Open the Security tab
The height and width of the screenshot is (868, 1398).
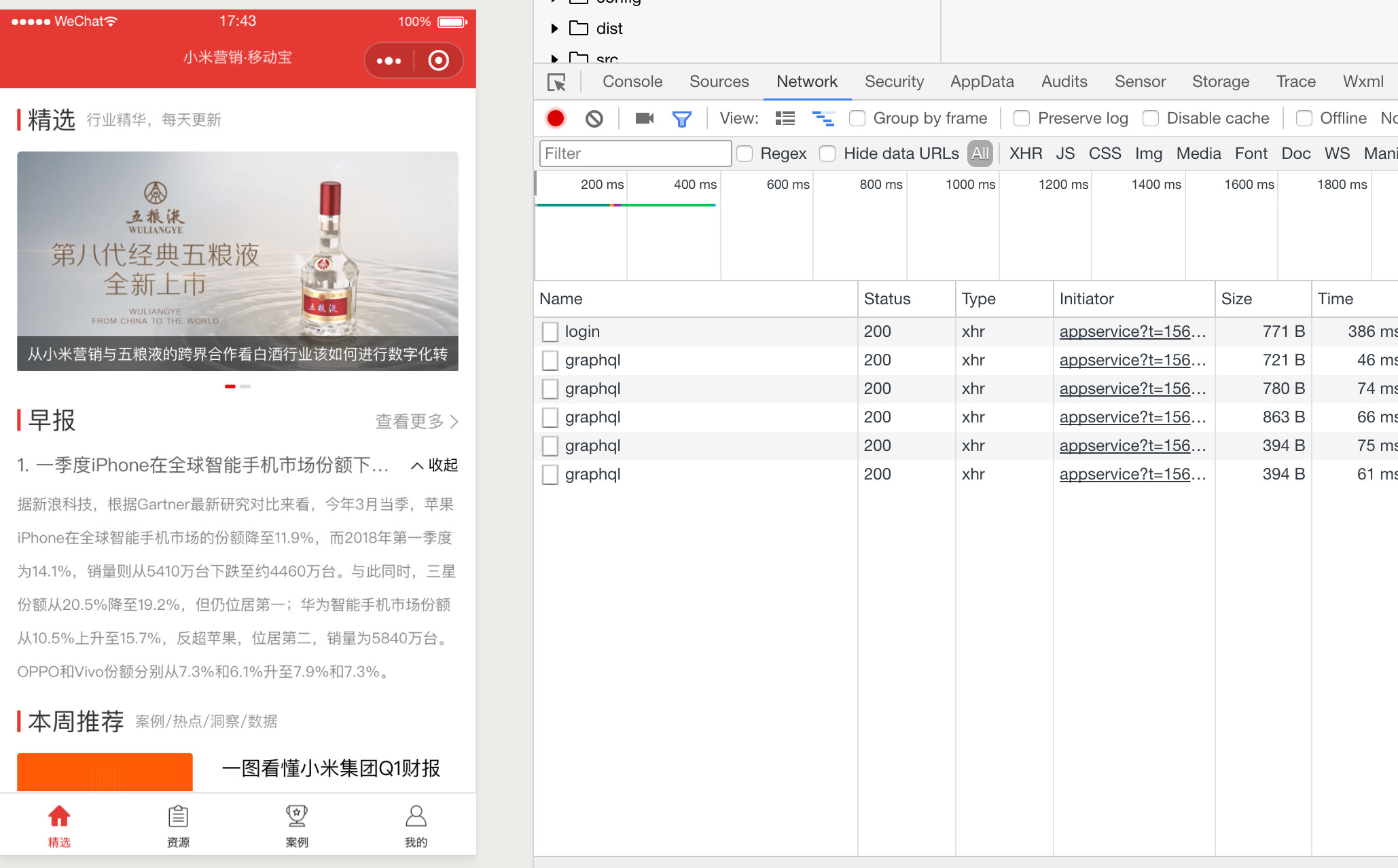click(894, 82)
